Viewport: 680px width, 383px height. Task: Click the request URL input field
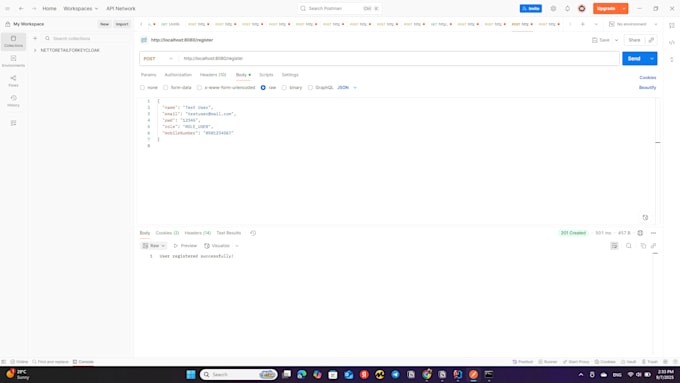399,59
